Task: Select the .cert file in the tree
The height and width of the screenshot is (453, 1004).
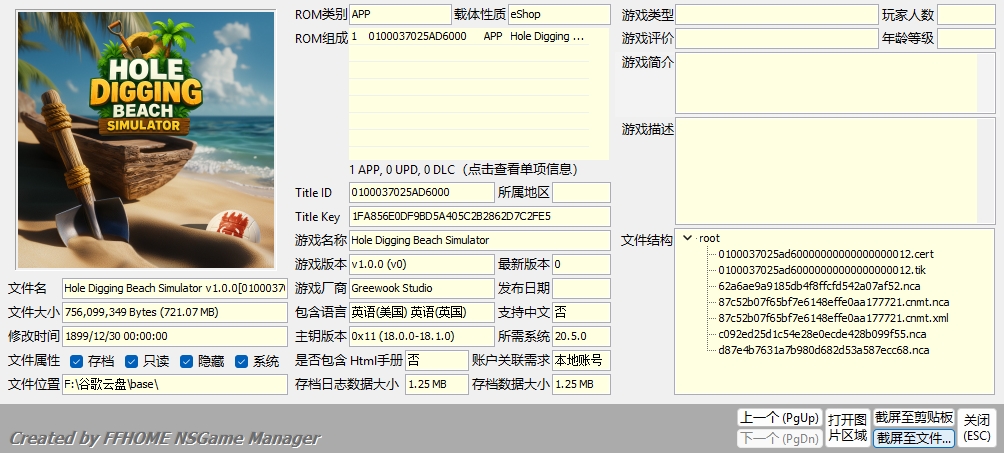Action: click(x=825, y=254)
